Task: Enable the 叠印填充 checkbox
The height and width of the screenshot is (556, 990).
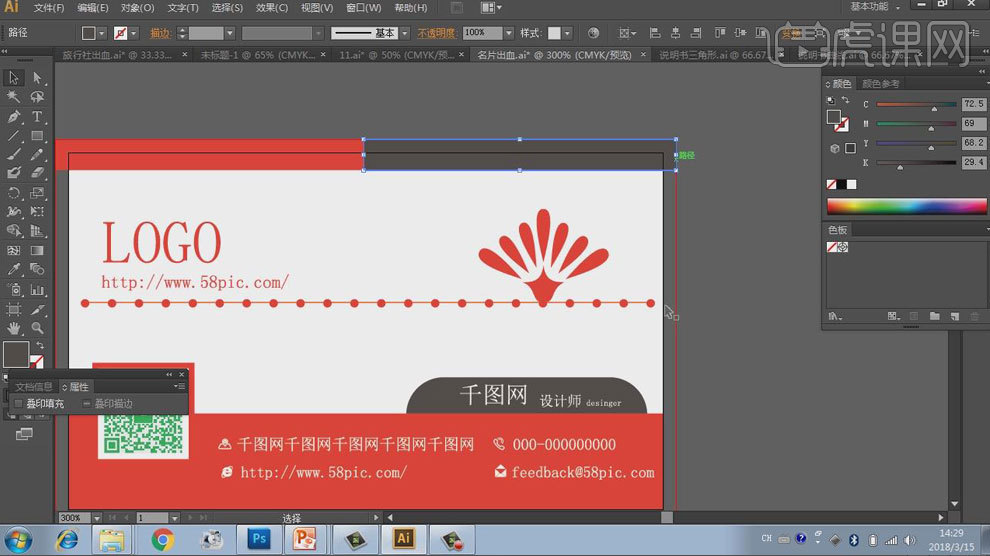Action: coord(18,403)
